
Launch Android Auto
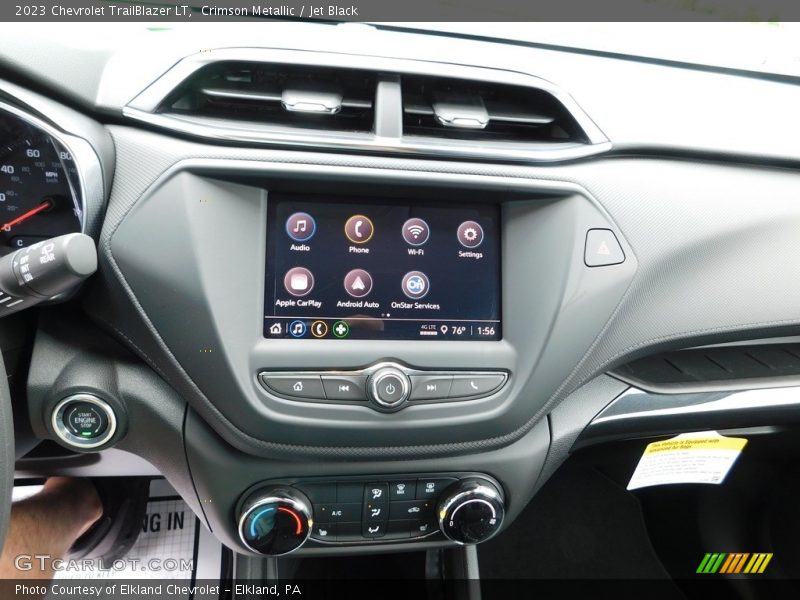tap(358, 284)
